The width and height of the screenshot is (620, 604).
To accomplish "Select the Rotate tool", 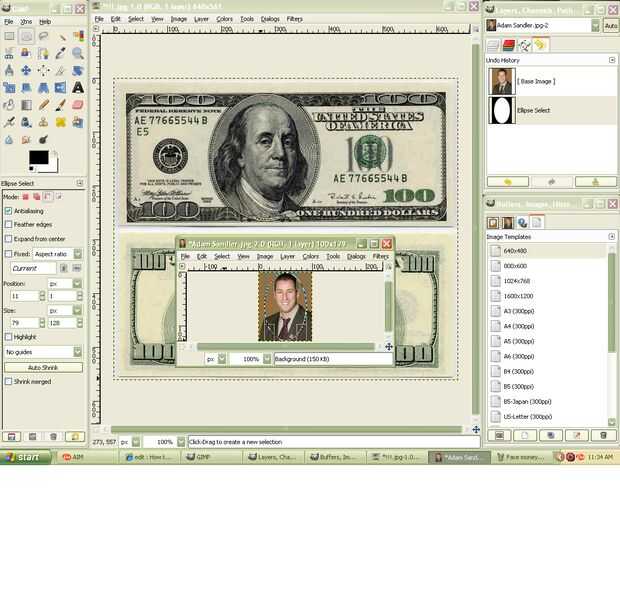I will 78,71.
